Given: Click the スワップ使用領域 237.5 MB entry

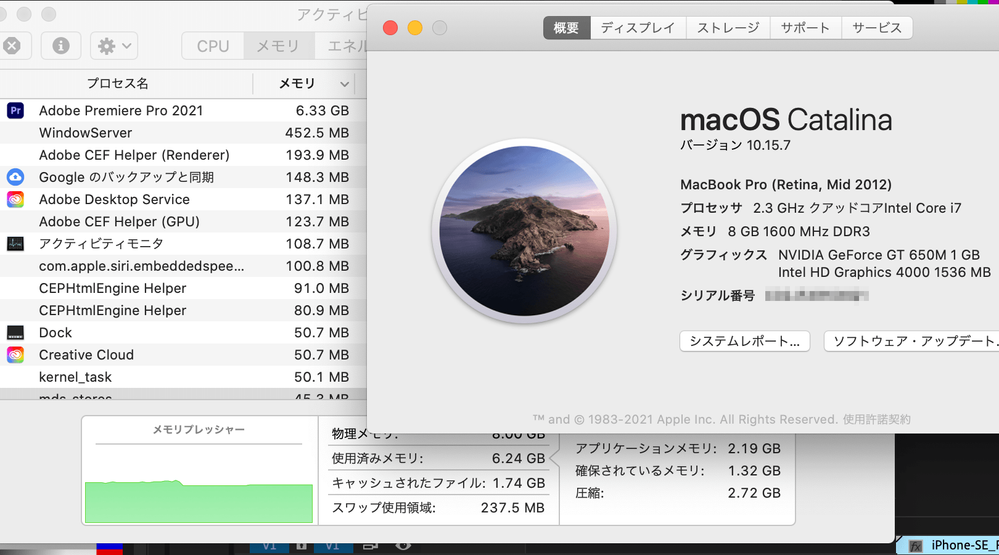Looking at the screenshot, I should coord(438,508).
